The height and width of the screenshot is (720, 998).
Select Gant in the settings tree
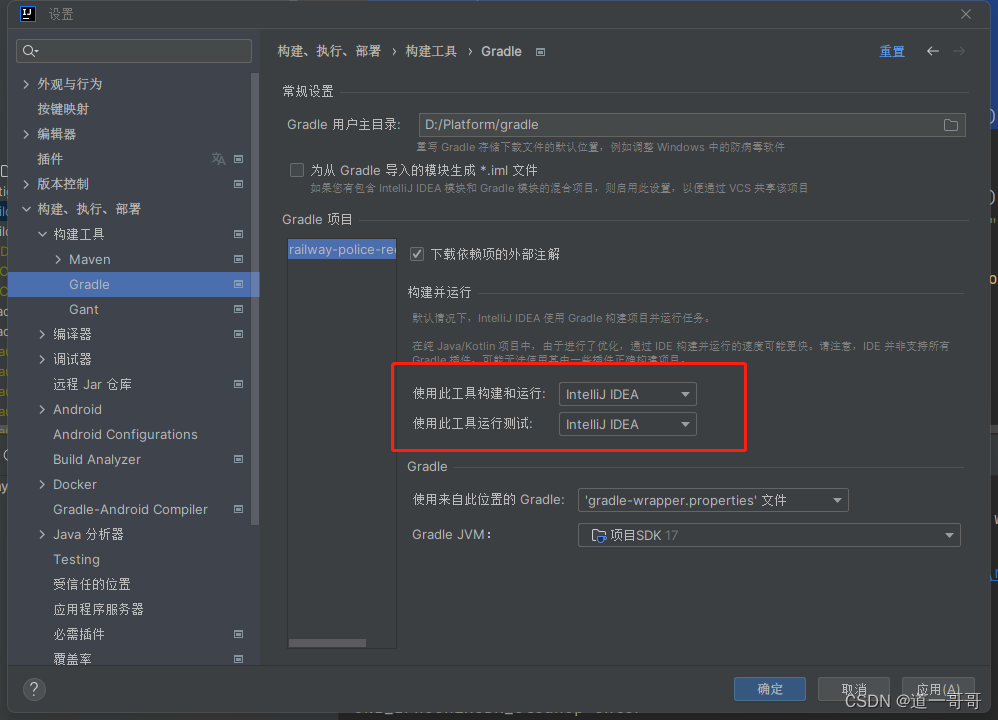[x=84, y=309]
